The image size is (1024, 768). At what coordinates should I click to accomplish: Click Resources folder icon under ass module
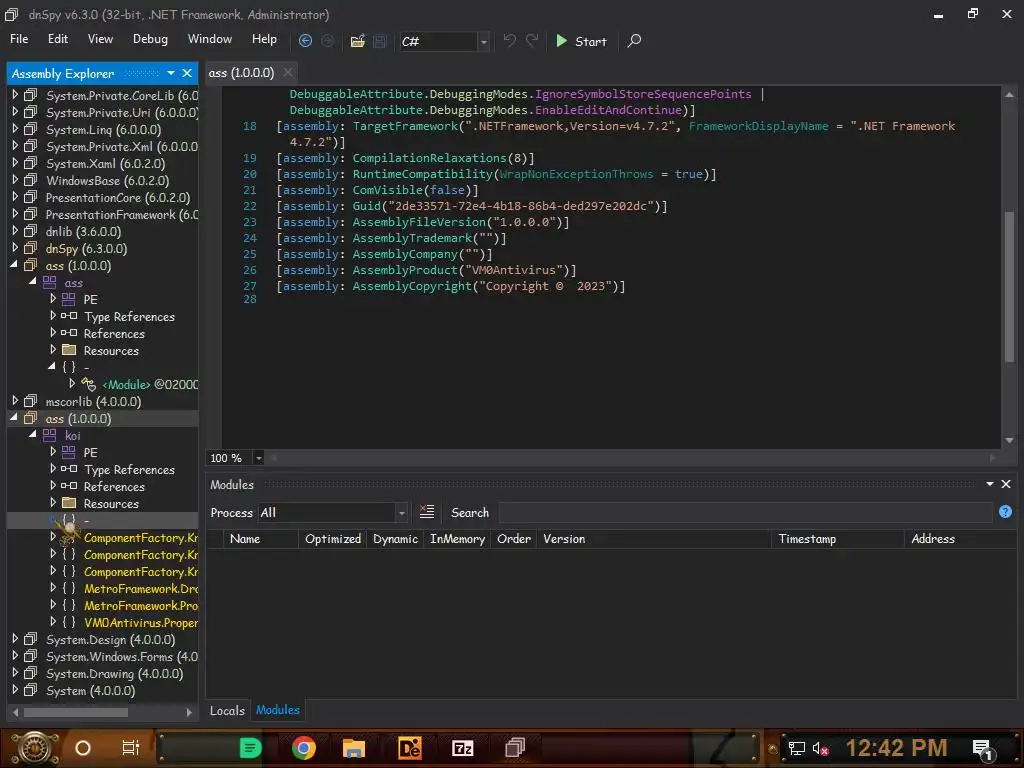(x=69, y=350)
